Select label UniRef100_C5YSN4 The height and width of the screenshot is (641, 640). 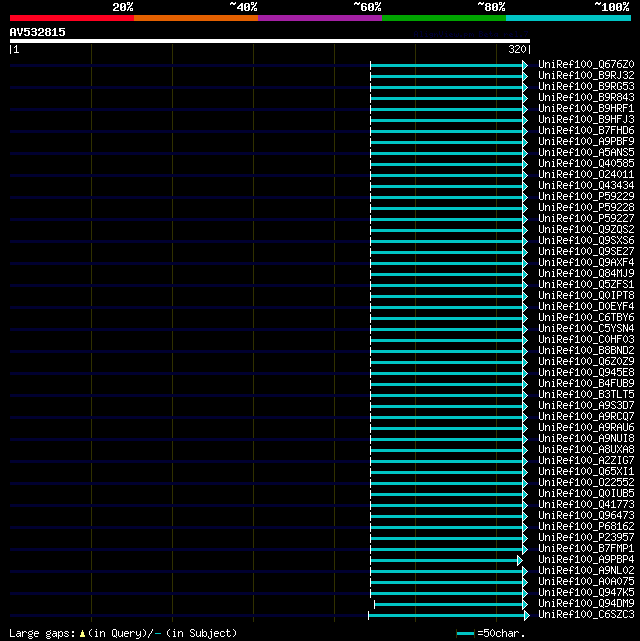coord(586,328)
